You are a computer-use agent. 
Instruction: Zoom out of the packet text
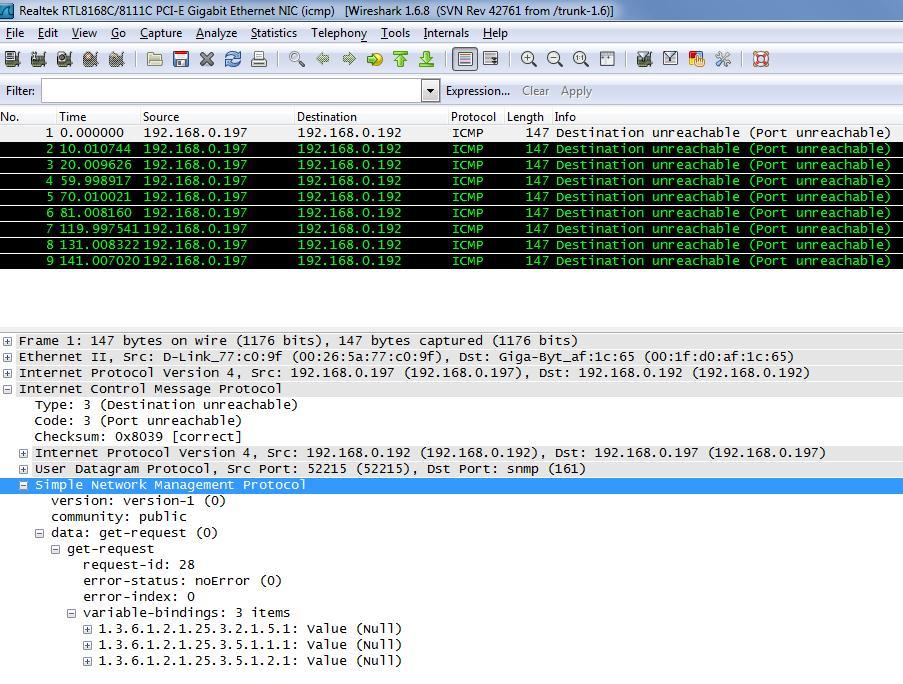point(555,59)
